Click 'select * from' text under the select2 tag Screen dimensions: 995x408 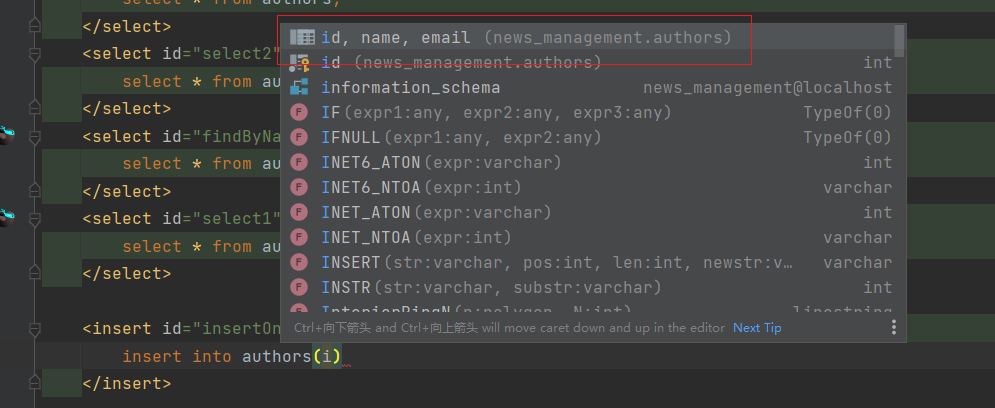(187, 81)
